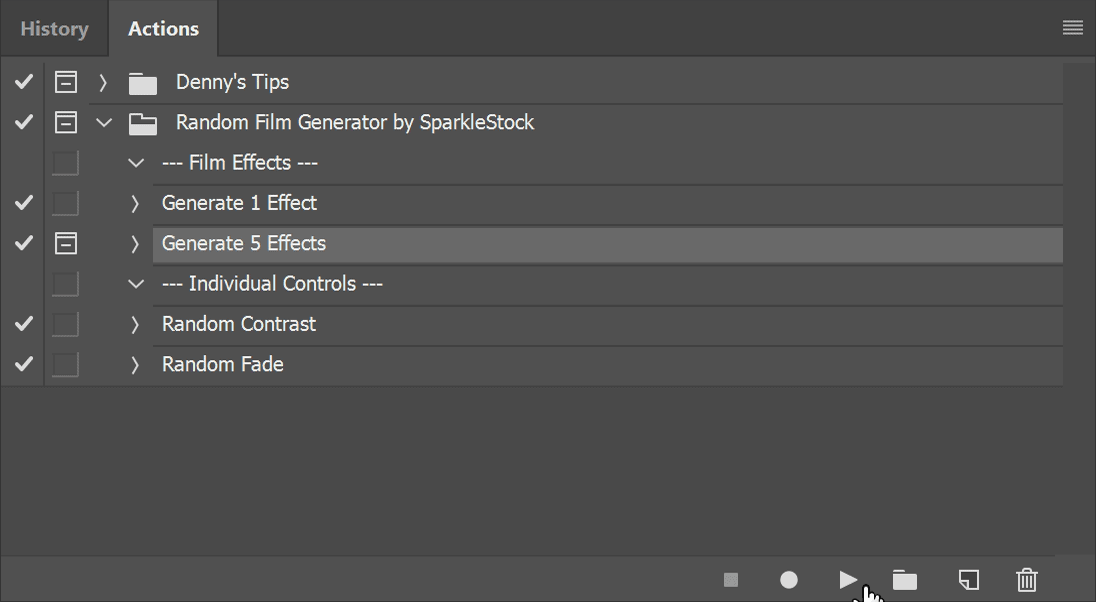Click the Begin recording circle icon
The width and height of the screenshot is (1096, 602).
coord(788,580)
